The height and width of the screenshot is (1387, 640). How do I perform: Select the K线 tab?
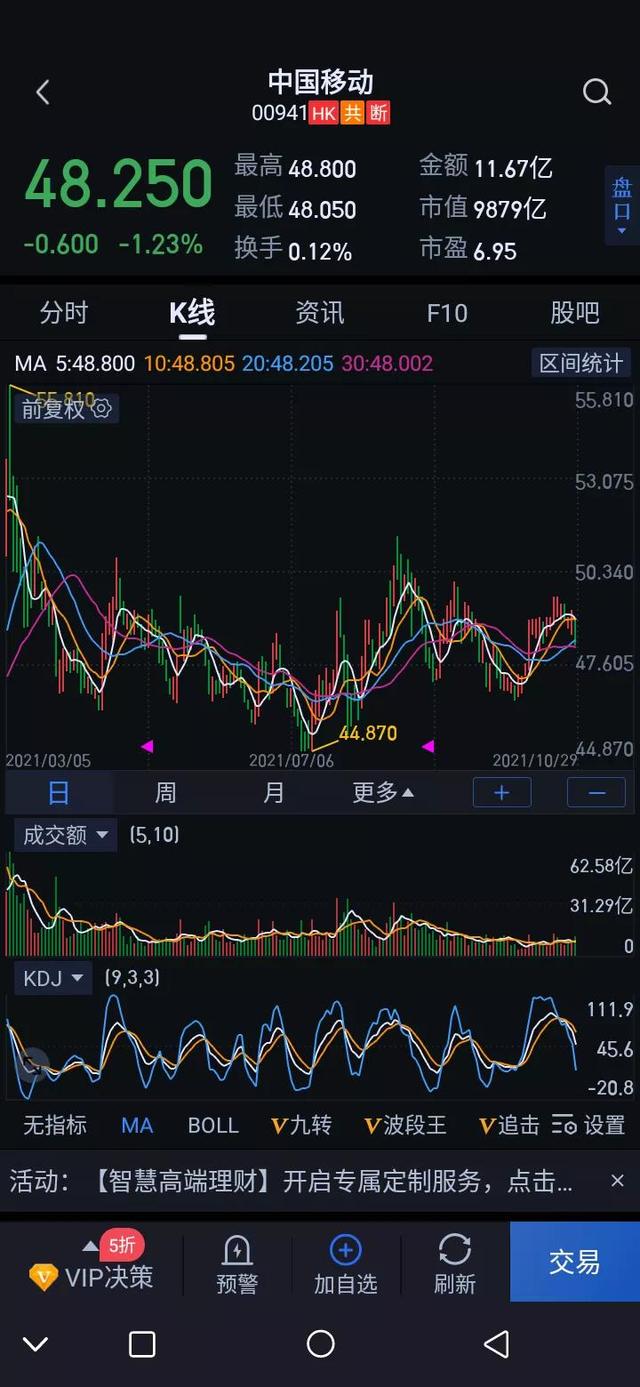pos(192,313)
